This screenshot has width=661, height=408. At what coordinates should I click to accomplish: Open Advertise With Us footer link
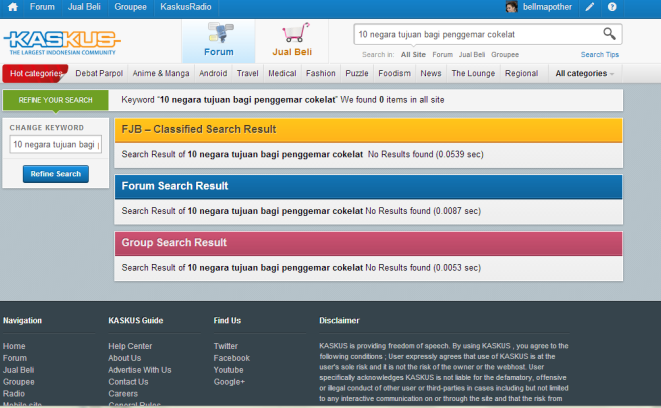pyautogui.click(x=140, y=370)
